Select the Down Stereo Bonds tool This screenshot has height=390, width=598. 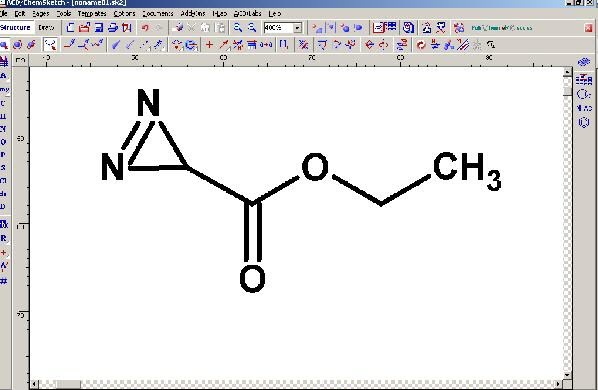(130, 45)
